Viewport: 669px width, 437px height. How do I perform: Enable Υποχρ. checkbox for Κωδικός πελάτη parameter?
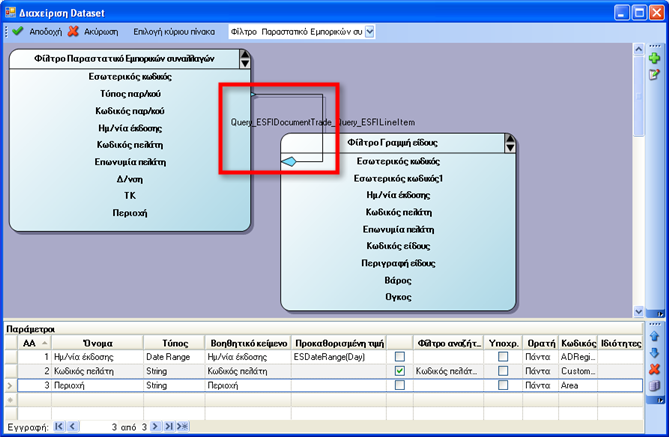(503, 371)
